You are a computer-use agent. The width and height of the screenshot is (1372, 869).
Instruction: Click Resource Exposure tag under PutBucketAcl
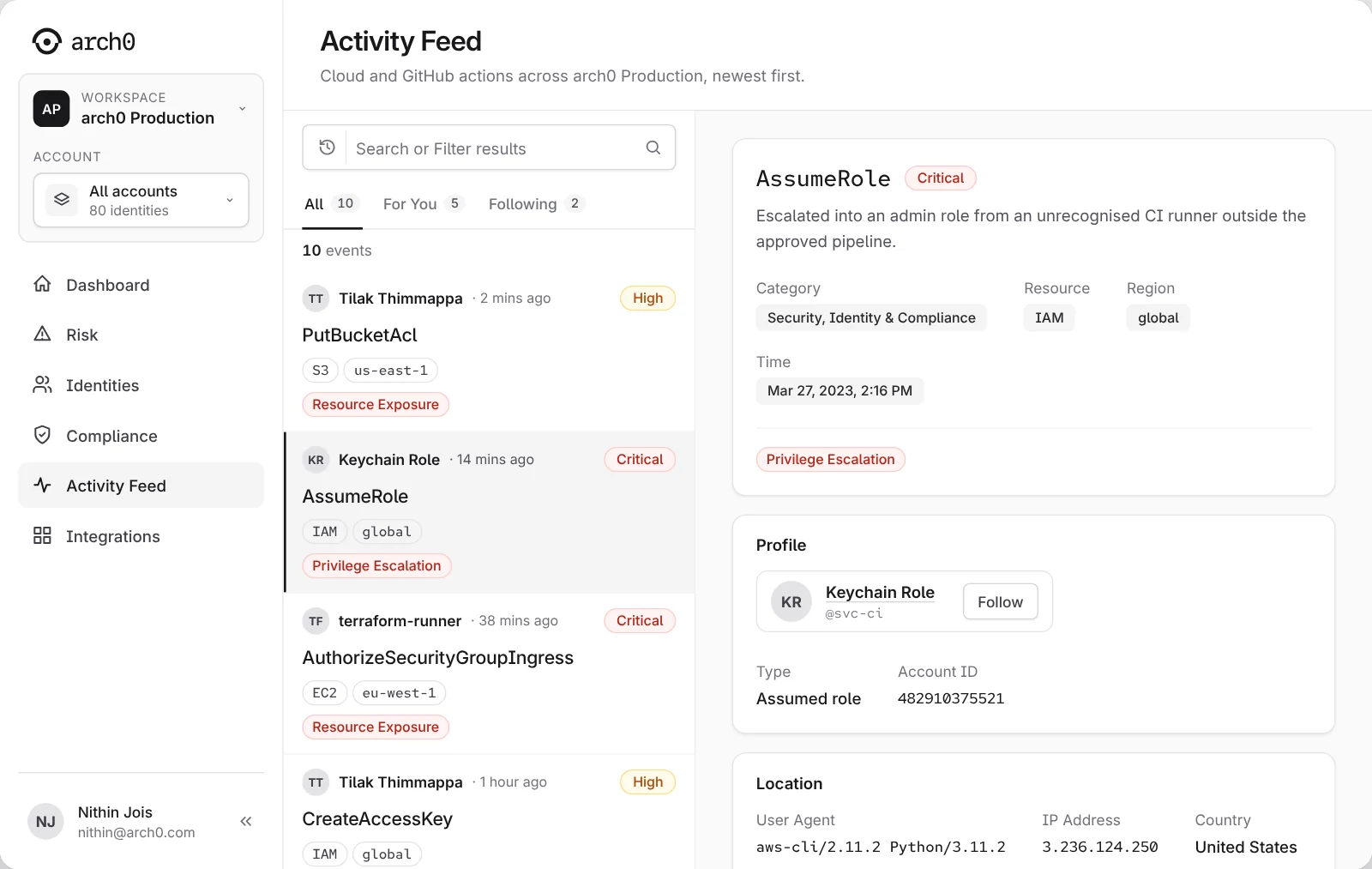376,404
